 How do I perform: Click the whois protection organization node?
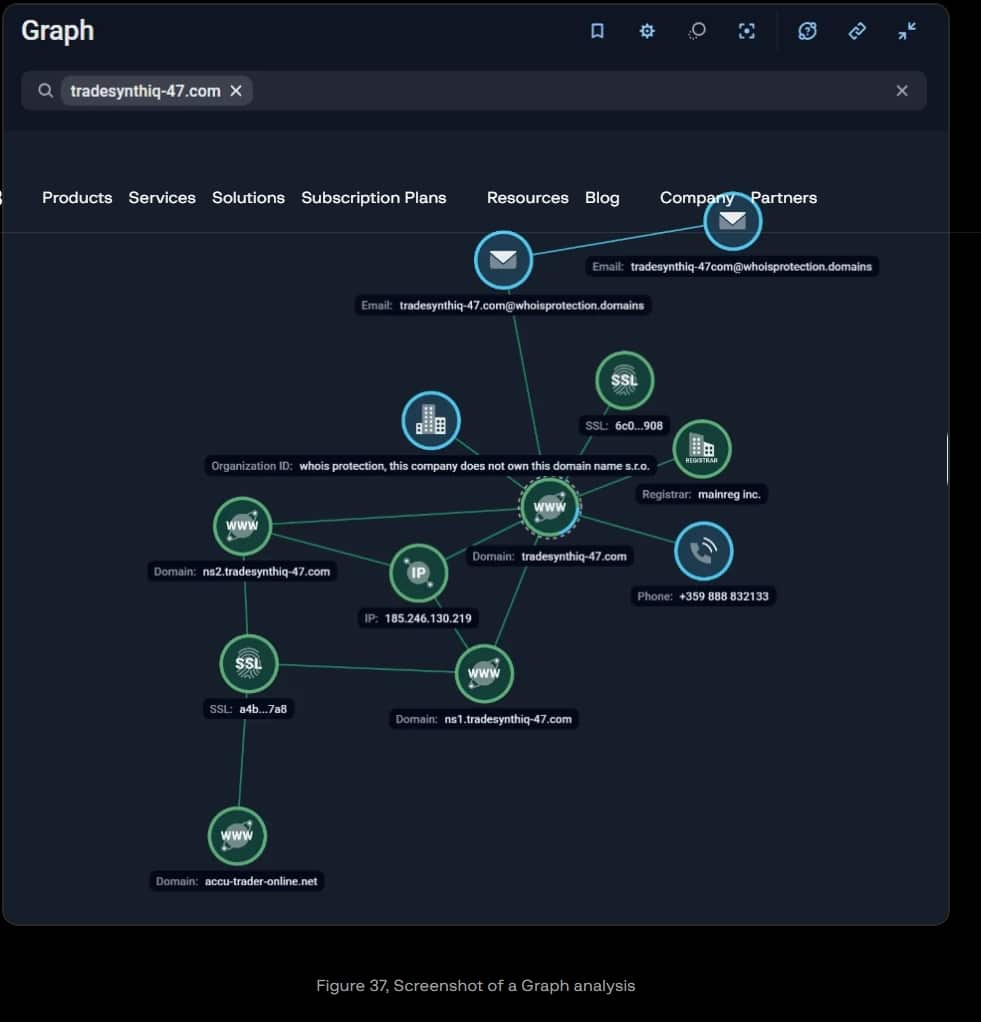430,420
